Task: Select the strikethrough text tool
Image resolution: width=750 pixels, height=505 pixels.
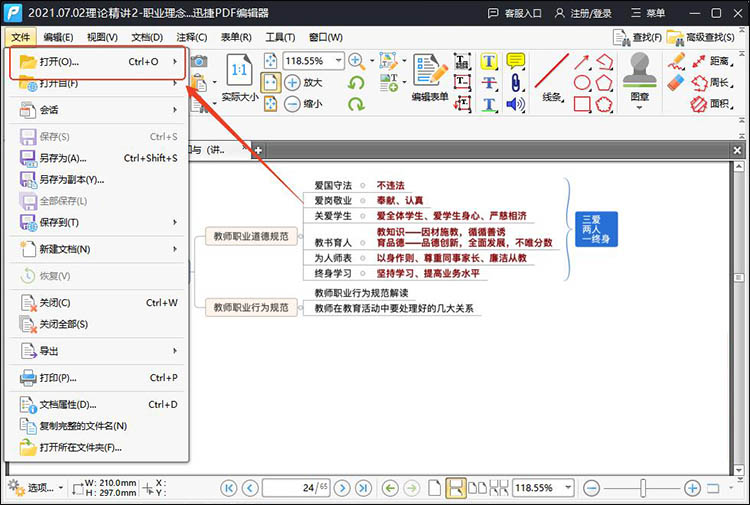Action: click(489, 83)
